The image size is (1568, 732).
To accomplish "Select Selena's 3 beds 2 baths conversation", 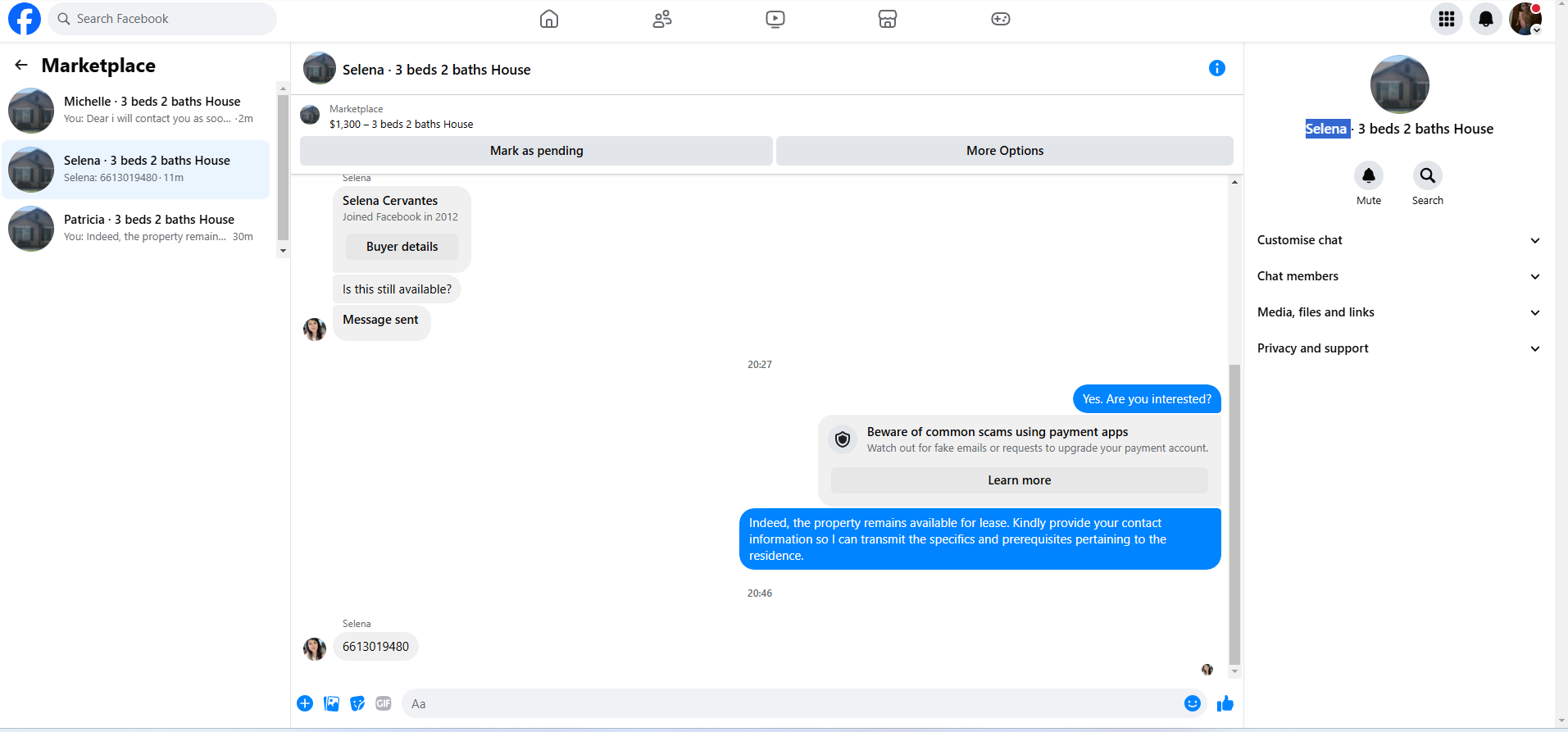I will 136,170.
